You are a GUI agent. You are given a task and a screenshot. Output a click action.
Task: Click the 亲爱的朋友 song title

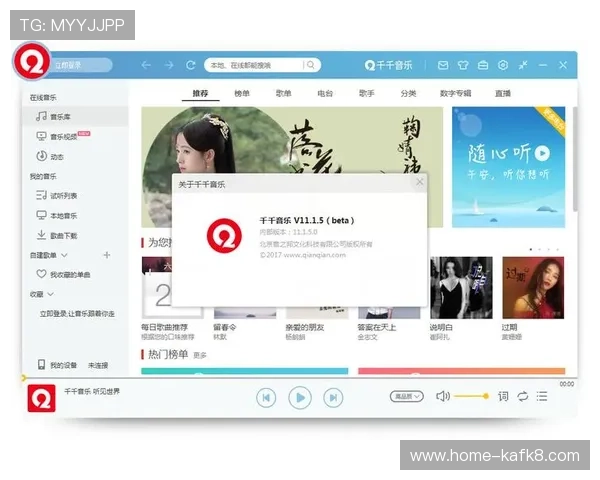pyautogui.click(x=305, y=327)
